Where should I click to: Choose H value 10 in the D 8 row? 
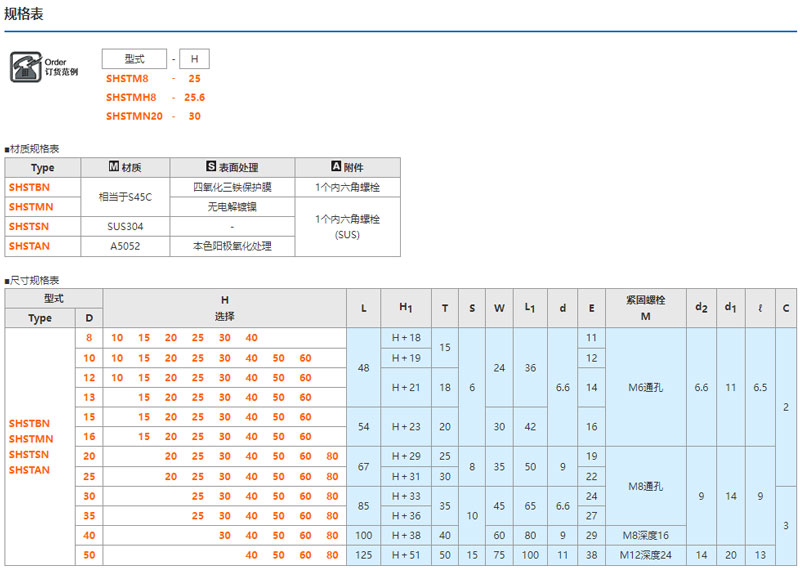(x=117, y=338)
